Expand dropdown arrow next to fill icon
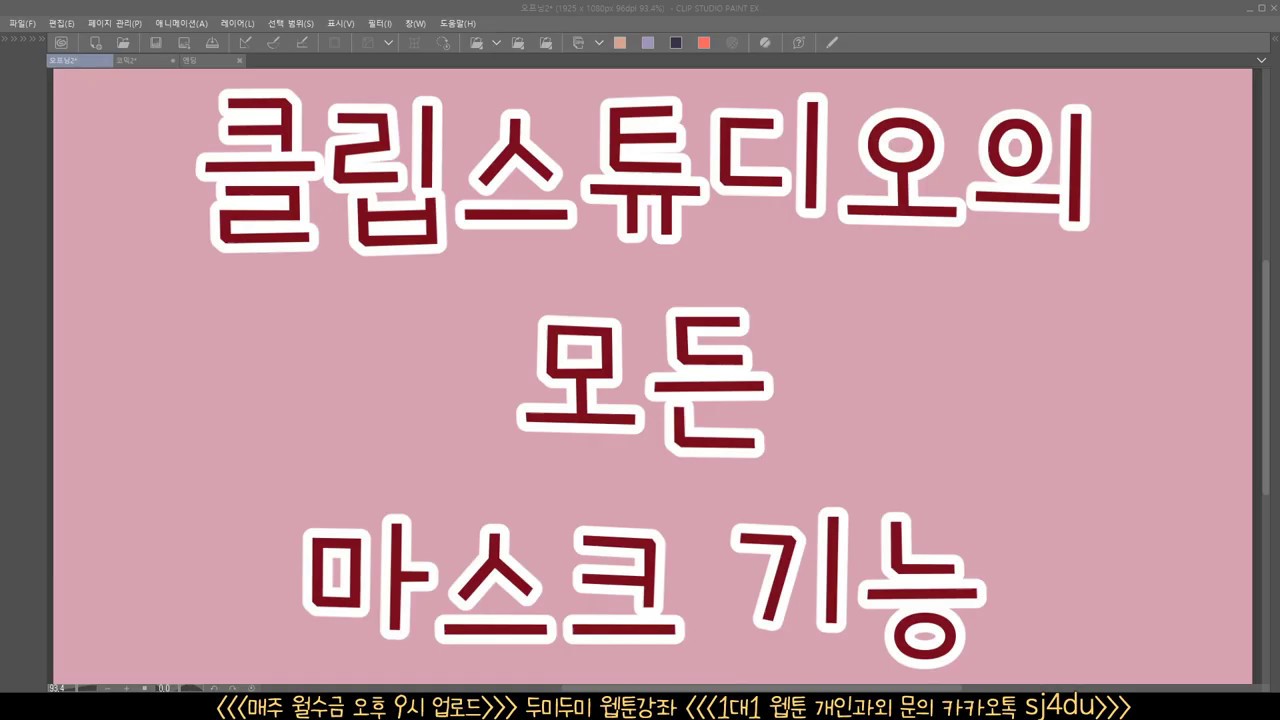Viewport: 1280px width, 720px height. [388, 43]
